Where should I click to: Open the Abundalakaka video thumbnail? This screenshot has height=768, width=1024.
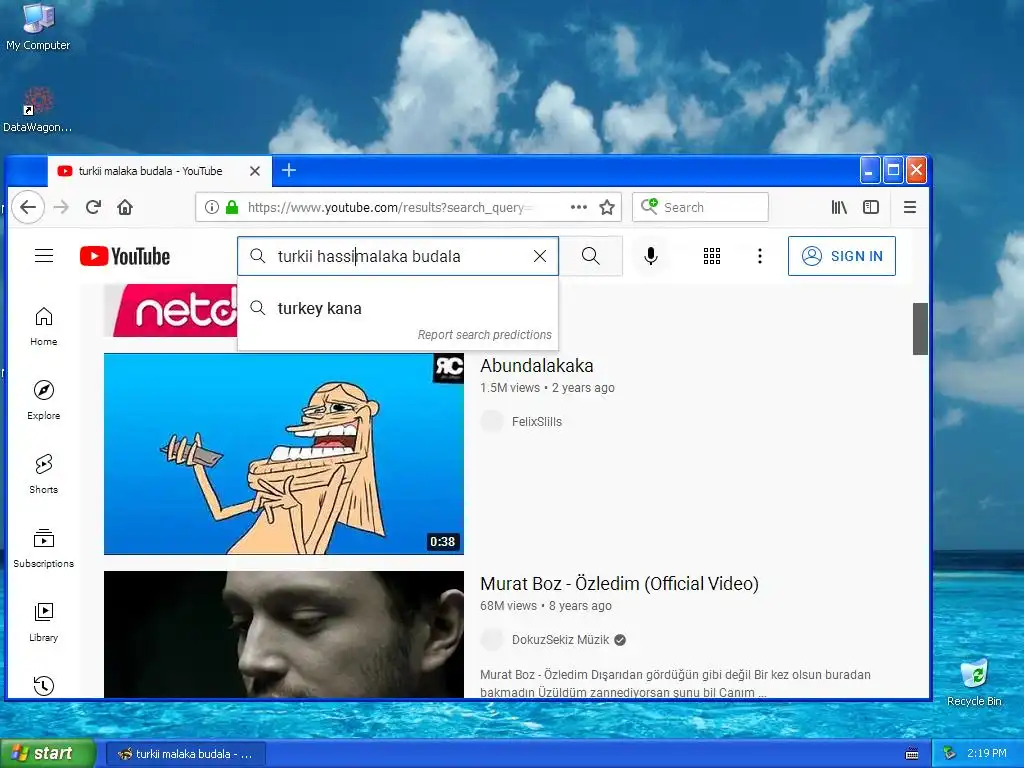pyautogui.click(x=284, y=454)
